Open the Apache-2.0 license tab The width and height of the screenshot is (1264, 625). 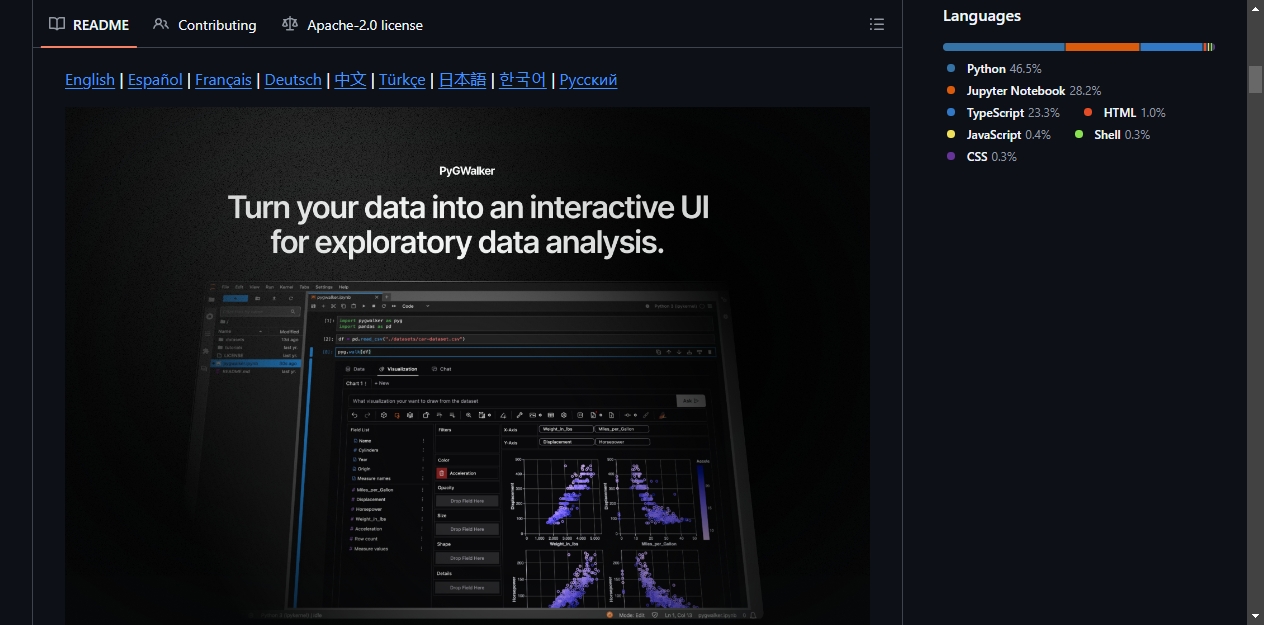[352, 24]
